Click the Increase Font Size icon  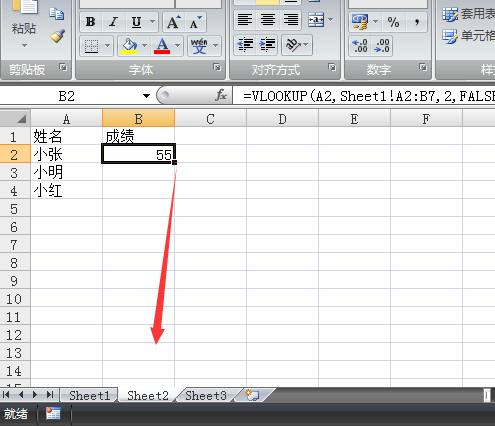point(173,22)
